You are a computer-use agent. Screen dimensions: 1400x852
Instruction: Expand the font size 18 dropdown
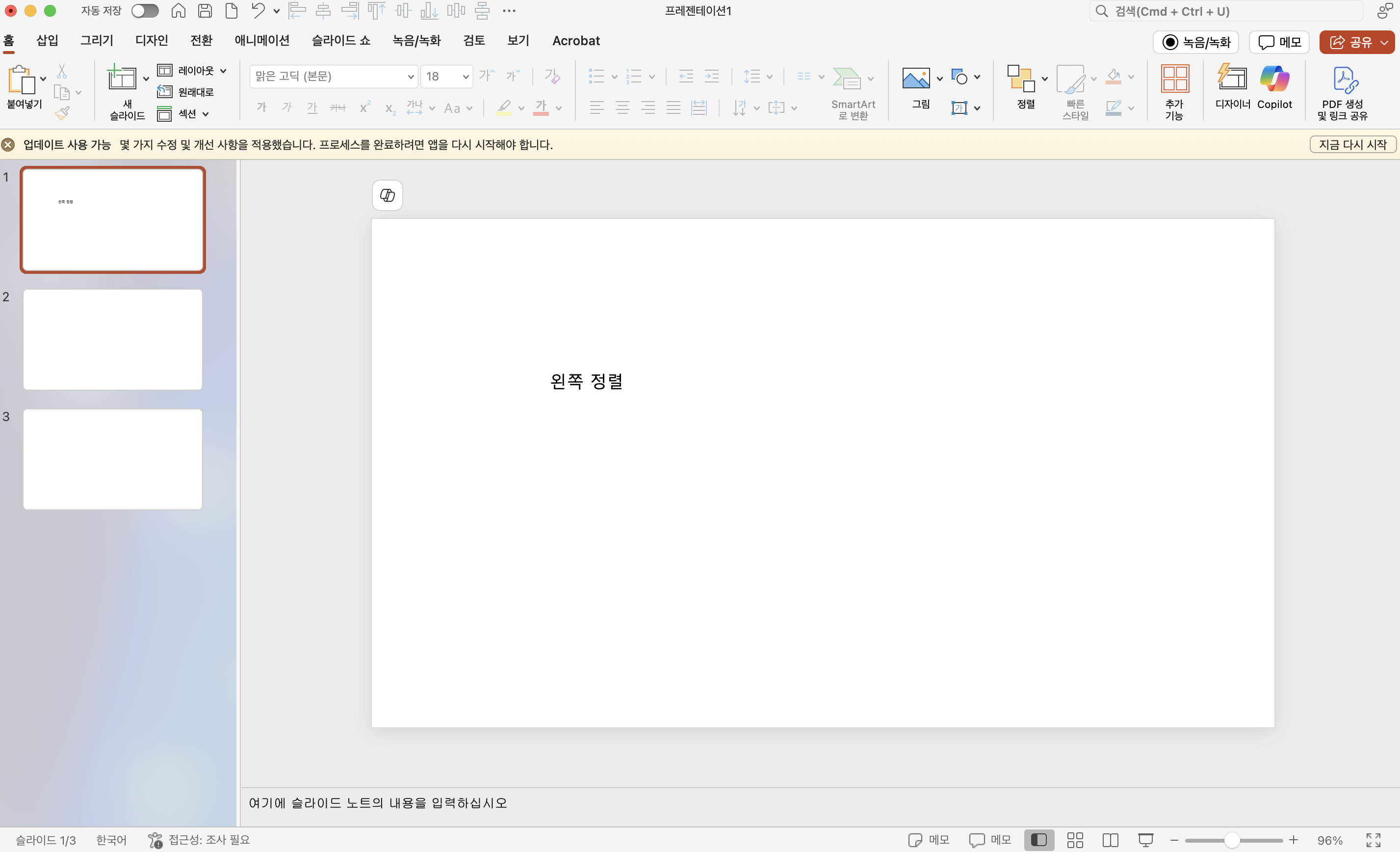point(466,77)
